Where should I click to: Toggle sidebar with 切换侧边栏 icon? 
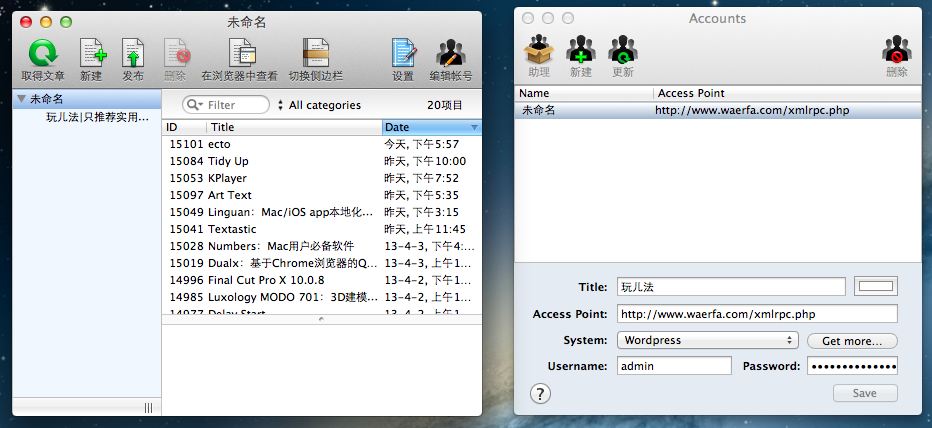pyautogui.click(x=316, y=52)
